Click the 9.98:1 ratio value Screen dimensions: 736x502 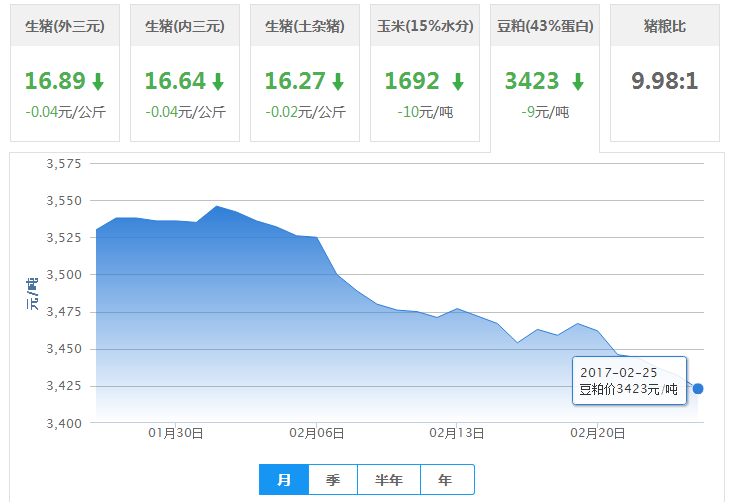665,81
